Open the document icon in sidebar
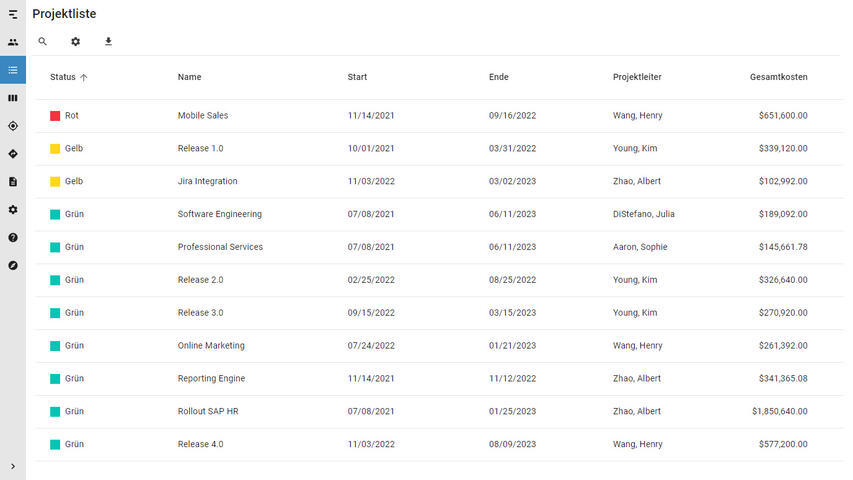This screenshot has width=853, height=480. coord(13,182)
